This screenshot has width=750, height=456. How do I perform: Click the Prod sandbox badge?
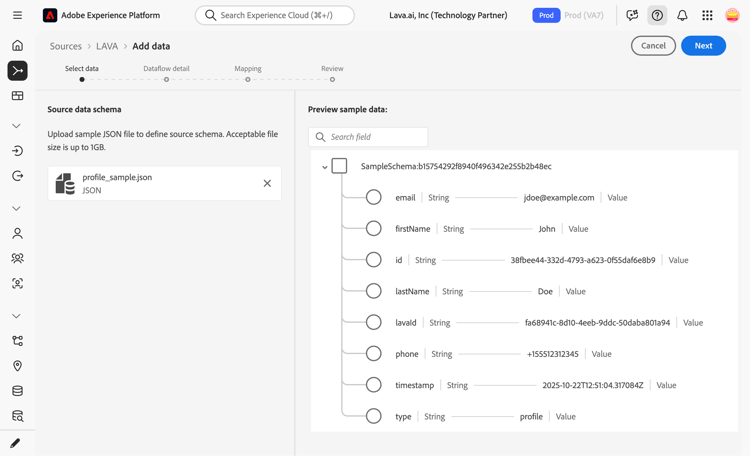click(546, 15)
